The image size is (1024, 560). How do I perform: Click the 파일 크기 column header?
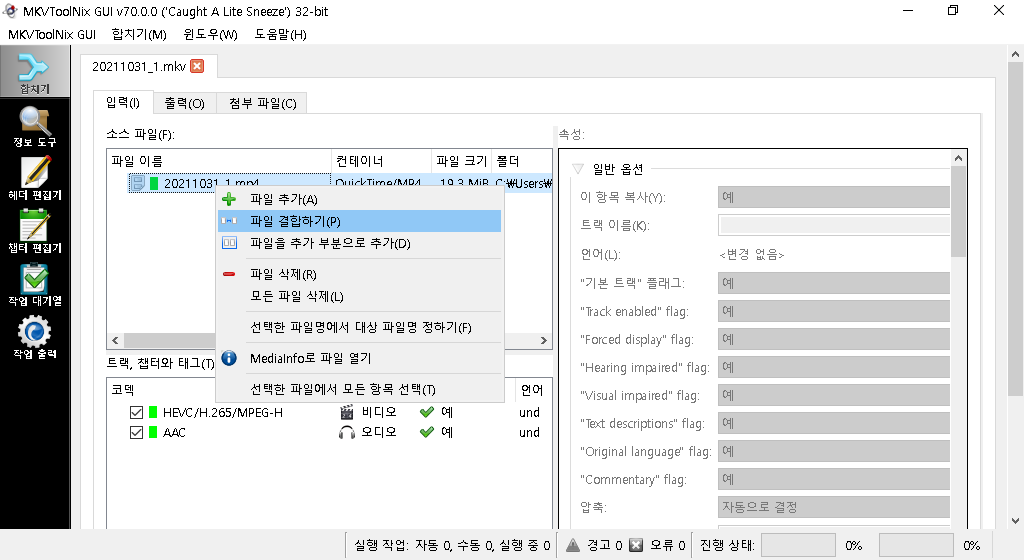(461, 161)
